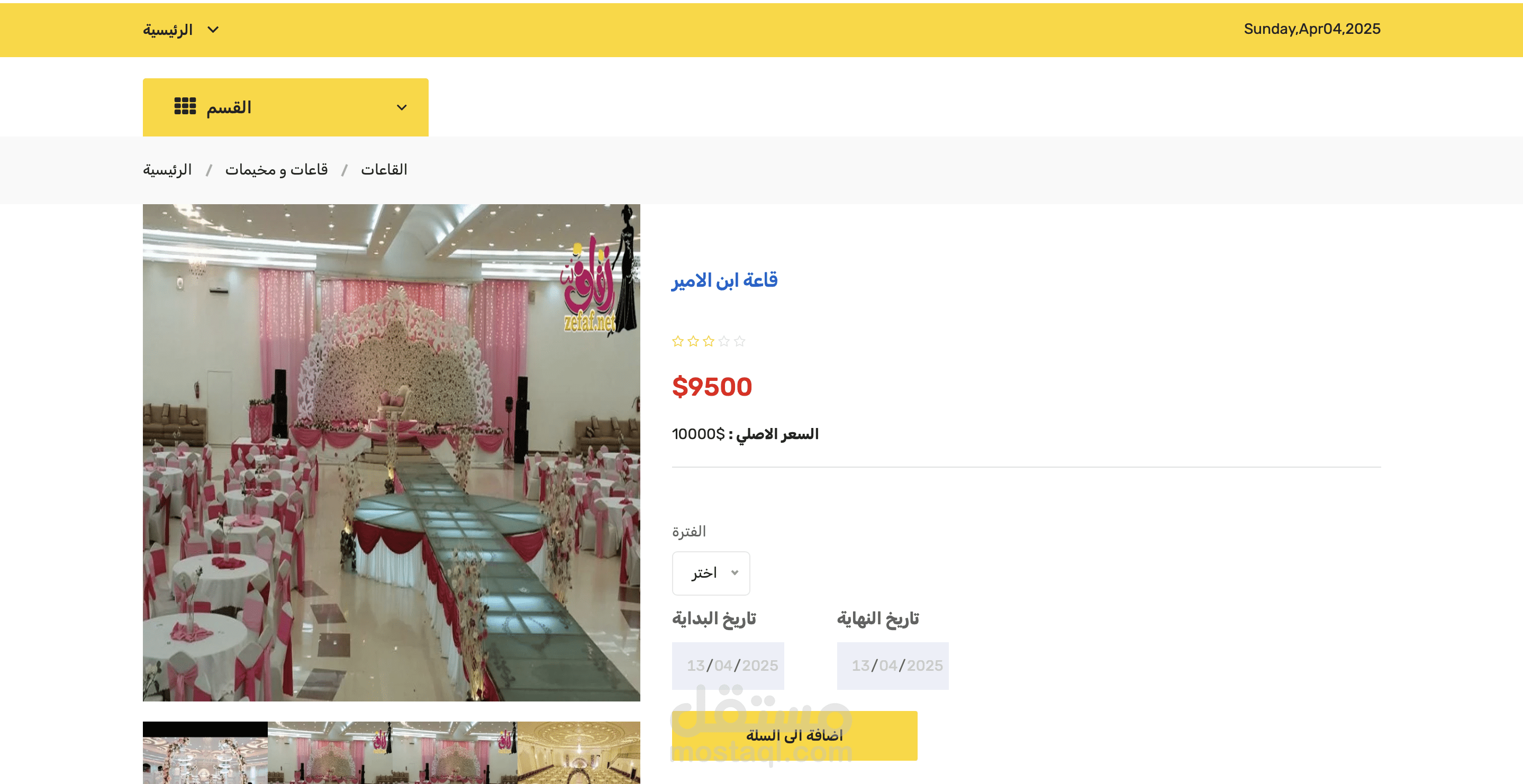View the first thumbnail with white arch
Image resolution: width=1523 pixels, height=784 pixels.
tap(205, 753)
